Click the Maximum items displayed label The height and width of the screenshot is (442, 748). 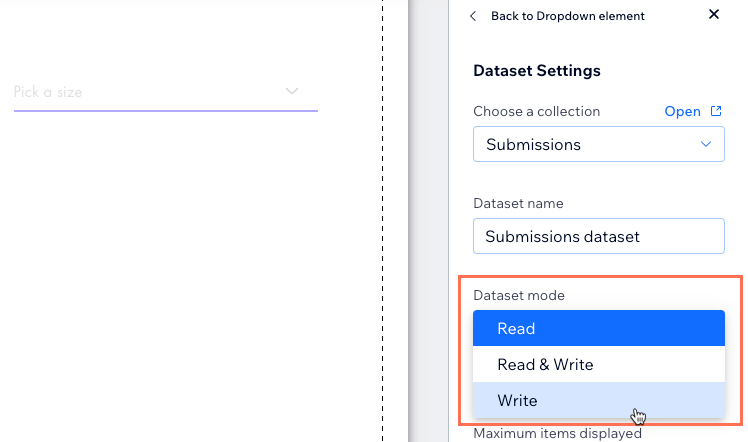click(x=557, y=433)
